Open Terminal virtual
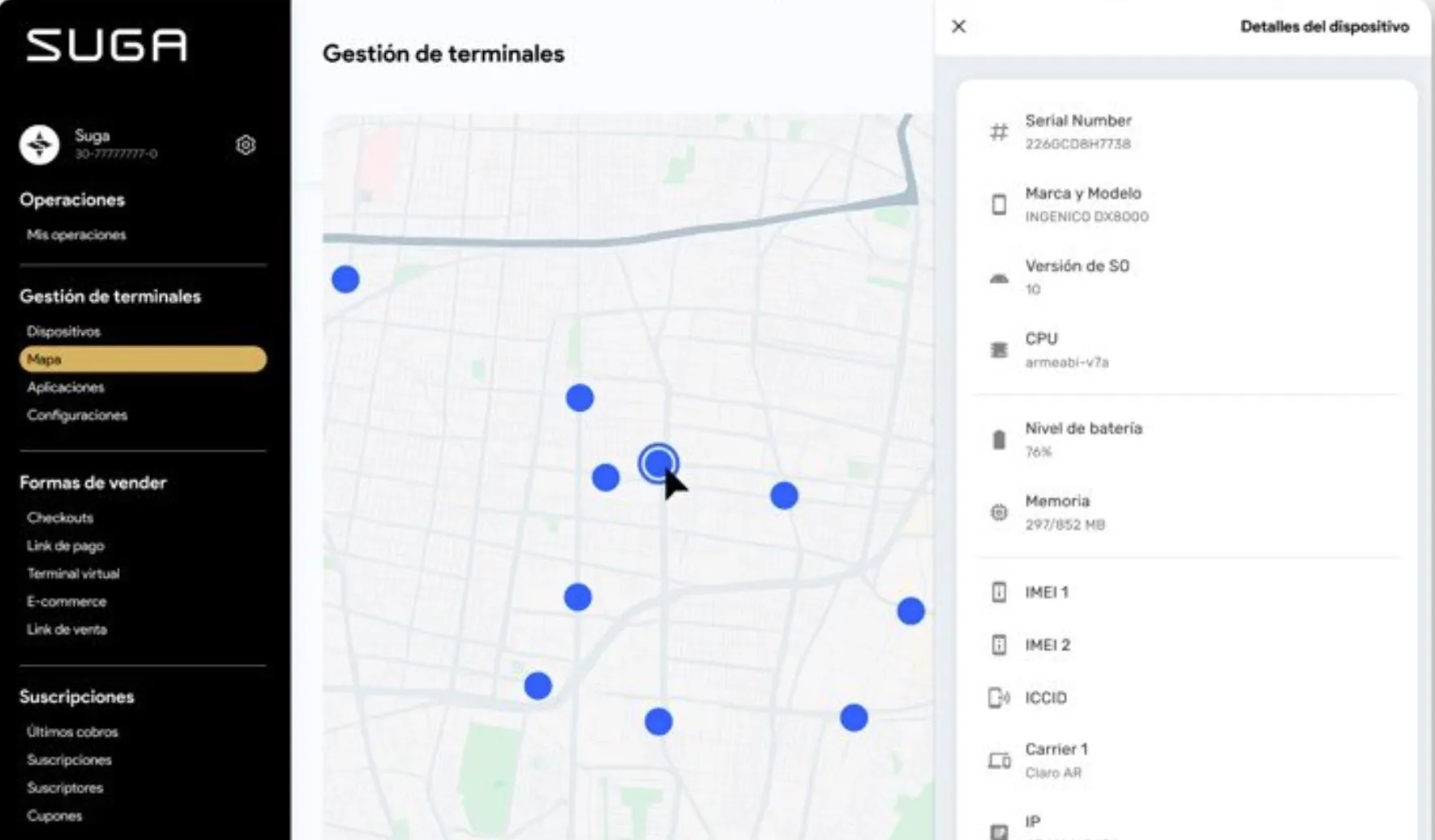The image size is (1435, 840). point(73,574)
